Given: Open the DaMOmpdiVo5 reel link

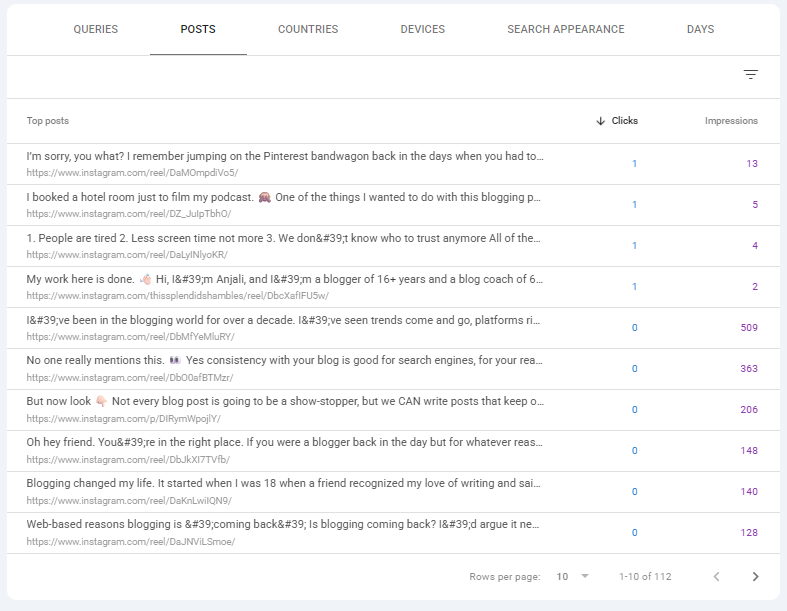Looking at the screenshot, I should tap(132, 173).
